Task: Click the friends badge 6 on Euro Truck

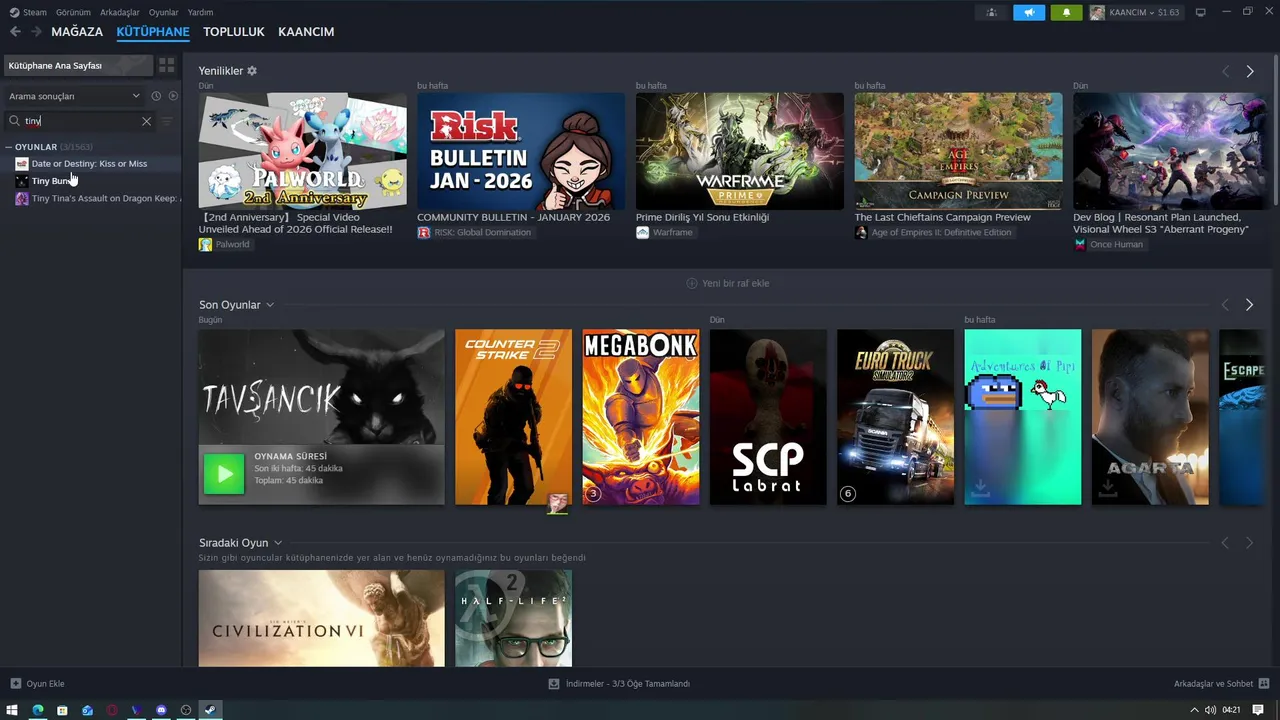Action: point(848,494)
